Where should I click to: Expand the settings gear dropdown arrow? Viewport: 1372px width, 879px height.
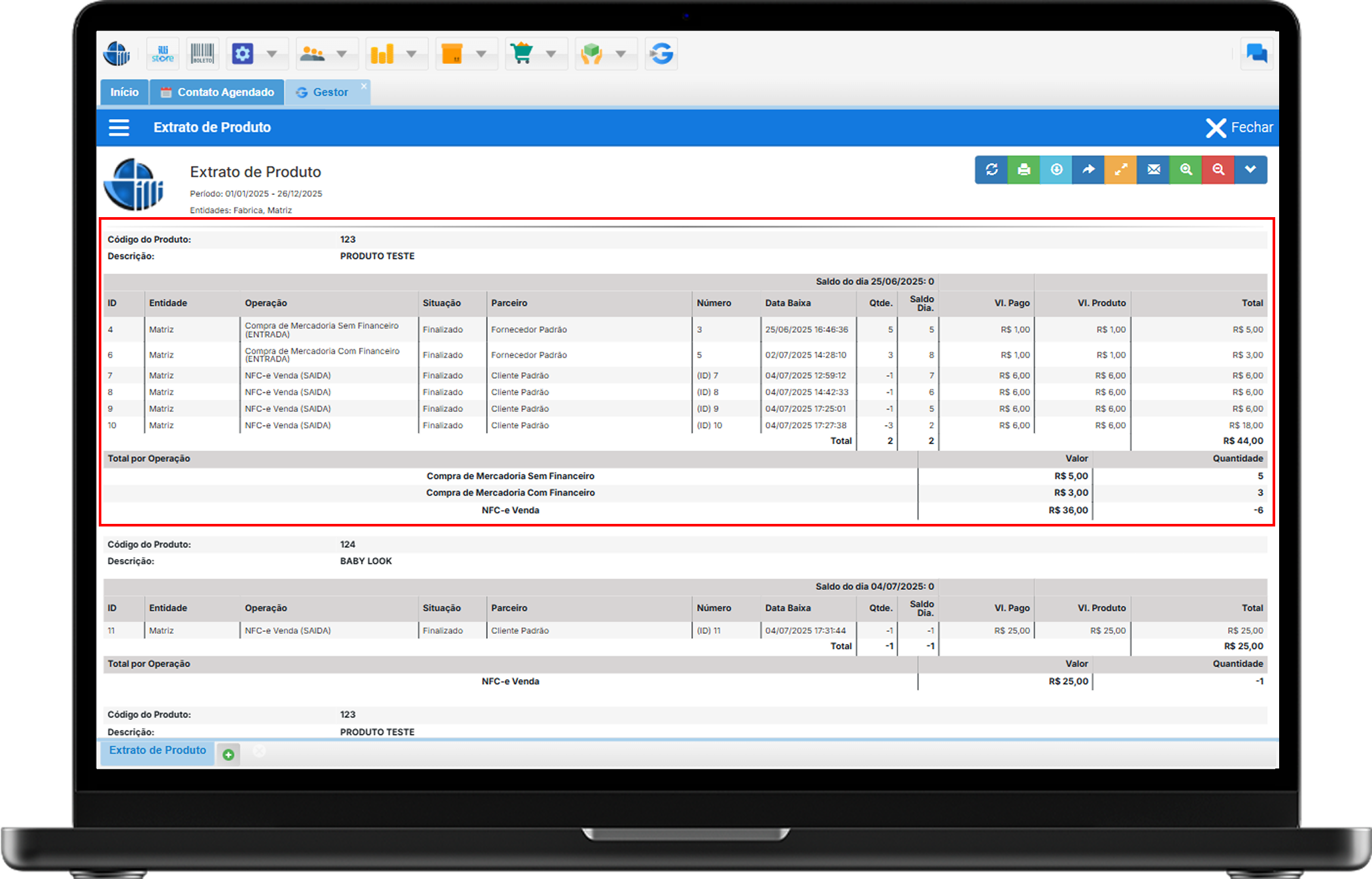pos(272,54)
